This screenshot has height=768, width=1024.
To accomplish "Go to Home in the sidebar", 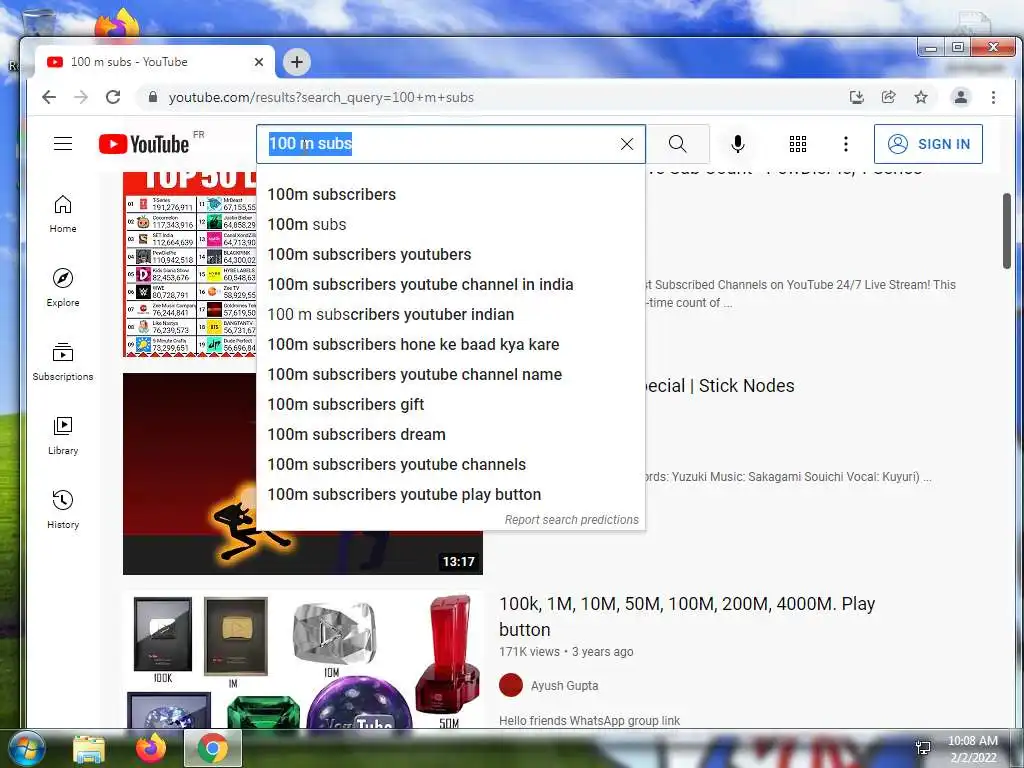I will [x=63, y=214].
